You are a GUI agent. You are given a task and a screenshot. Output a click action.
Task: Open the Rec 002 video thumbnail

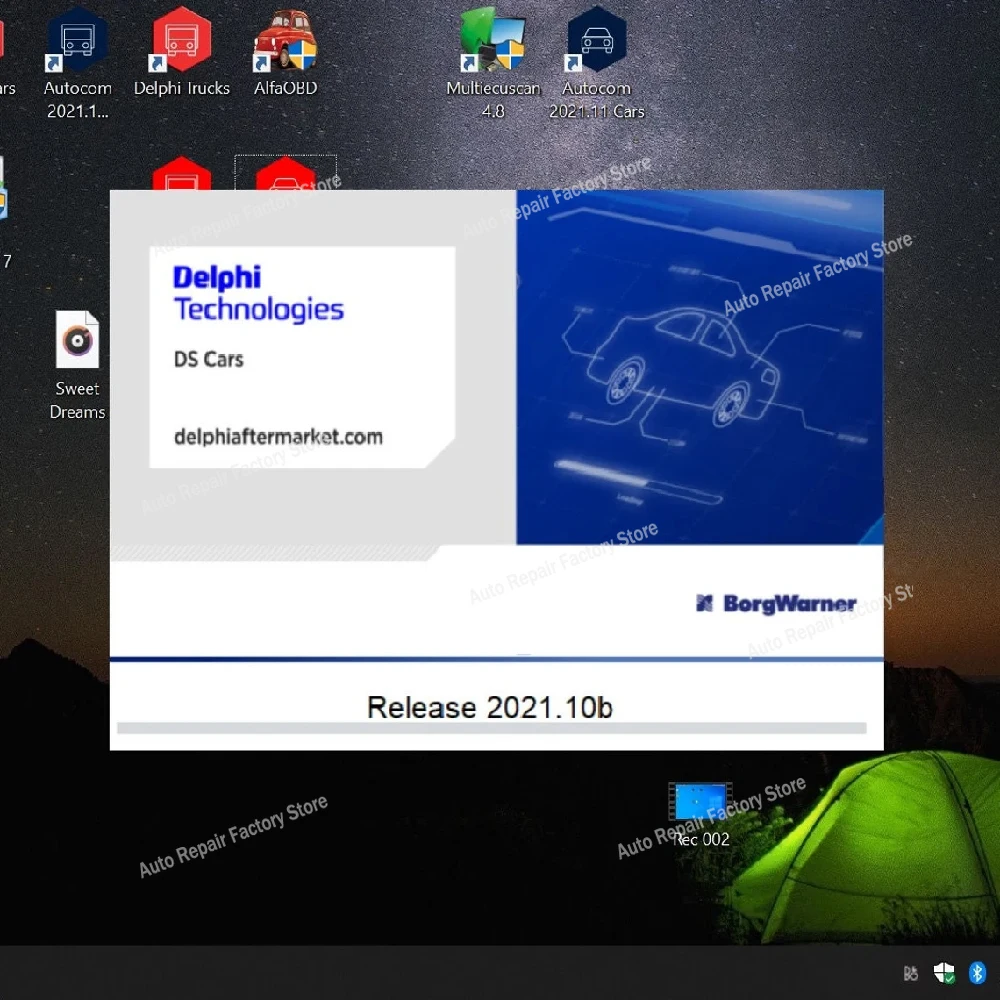699,800
